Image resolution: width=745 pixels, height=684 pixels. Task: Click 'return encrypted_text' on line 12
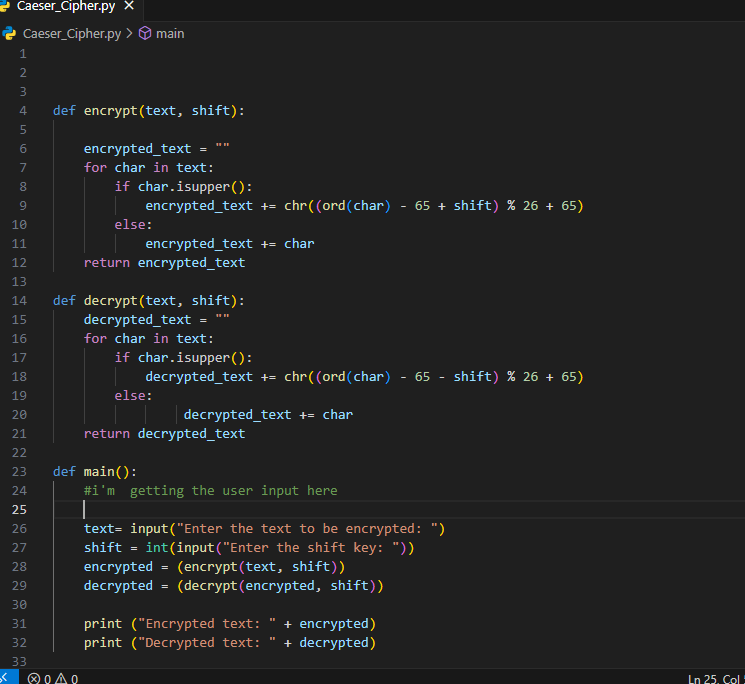click(x=164, y=263)
